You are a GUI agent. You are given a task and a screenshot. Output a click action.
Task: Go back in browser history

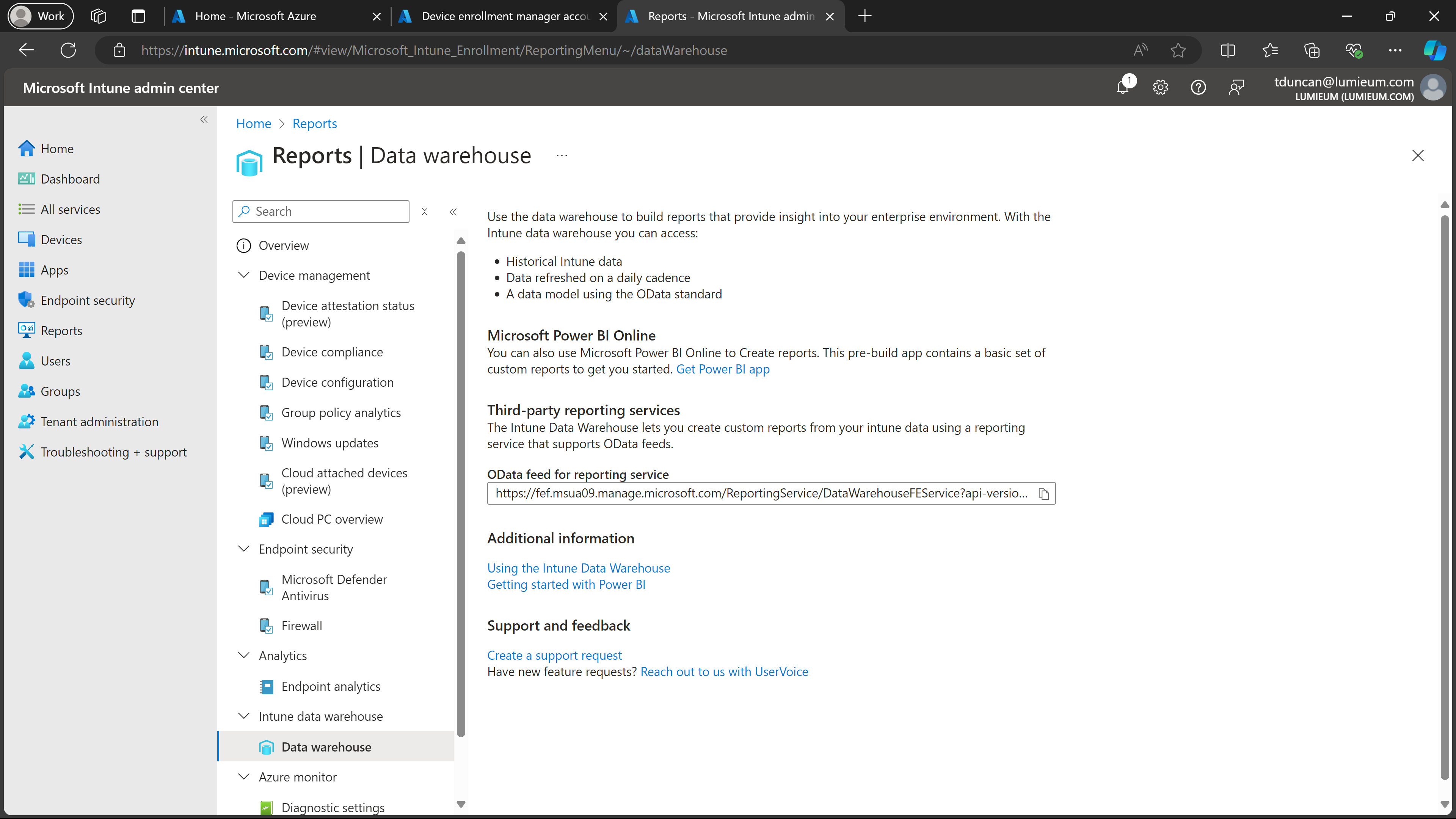coord(27,50)
